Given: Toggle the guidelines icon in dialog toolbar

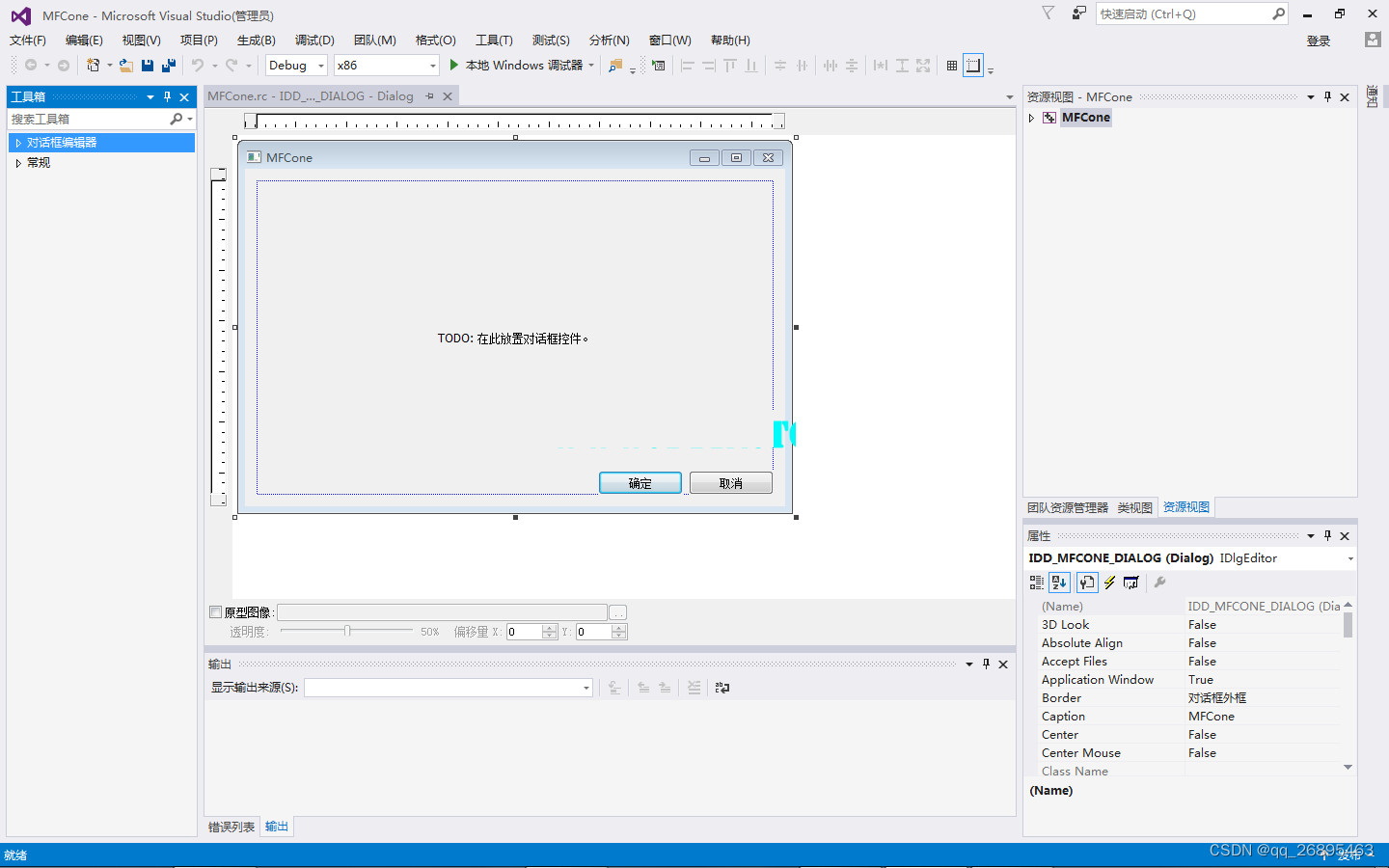Looking at the screenshot, I should coord(973,66).
